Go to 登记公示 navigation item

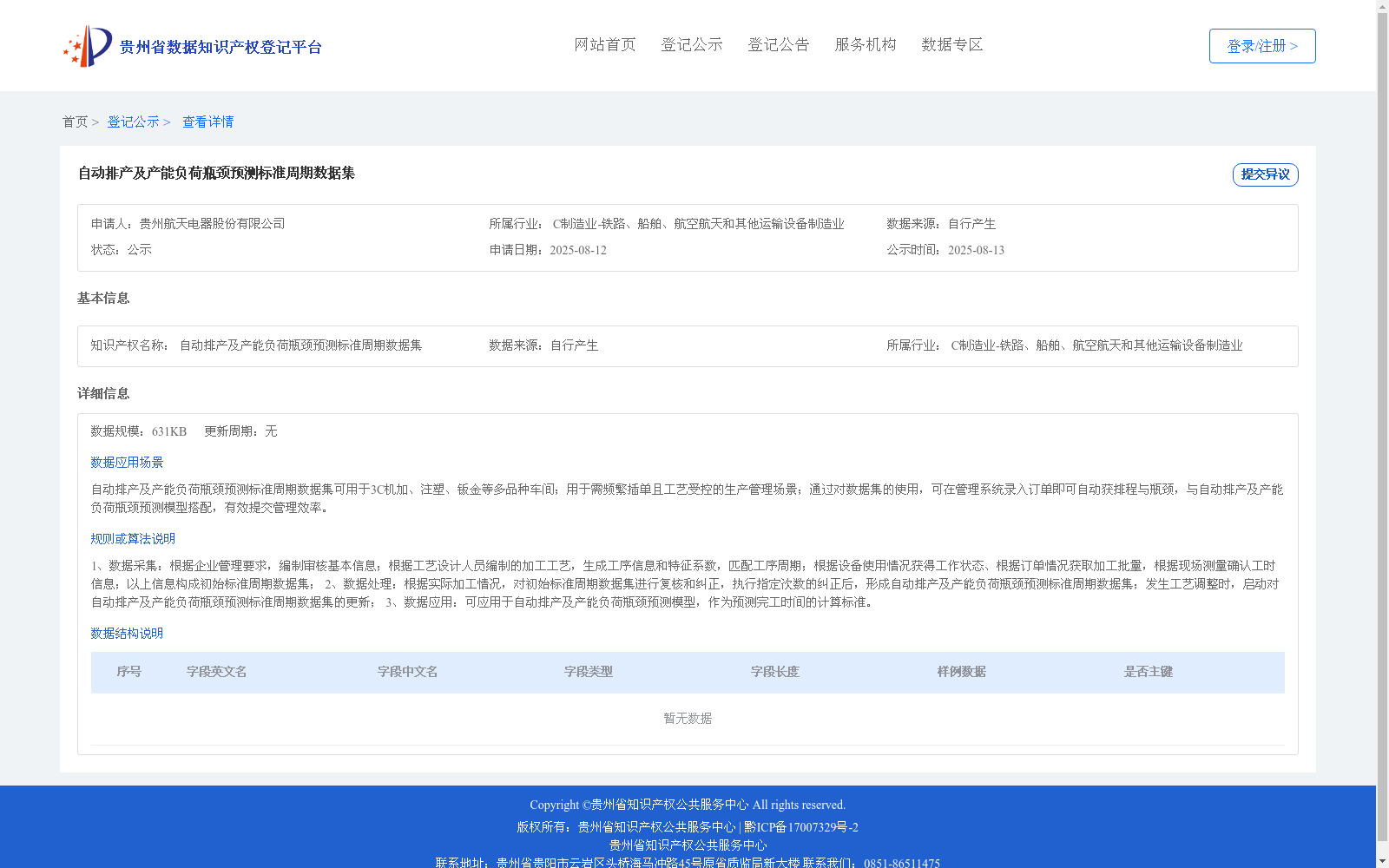point(692,44)
